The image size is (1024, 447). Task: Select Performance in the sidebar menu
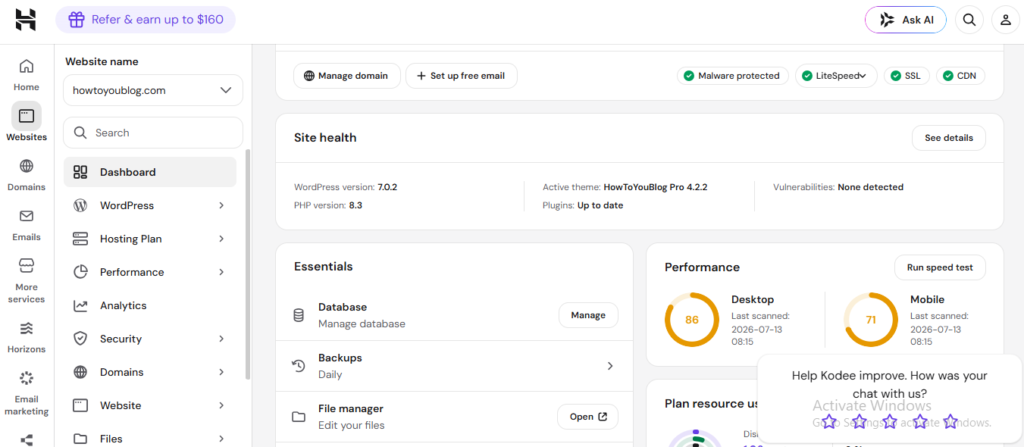coord(150,272)
